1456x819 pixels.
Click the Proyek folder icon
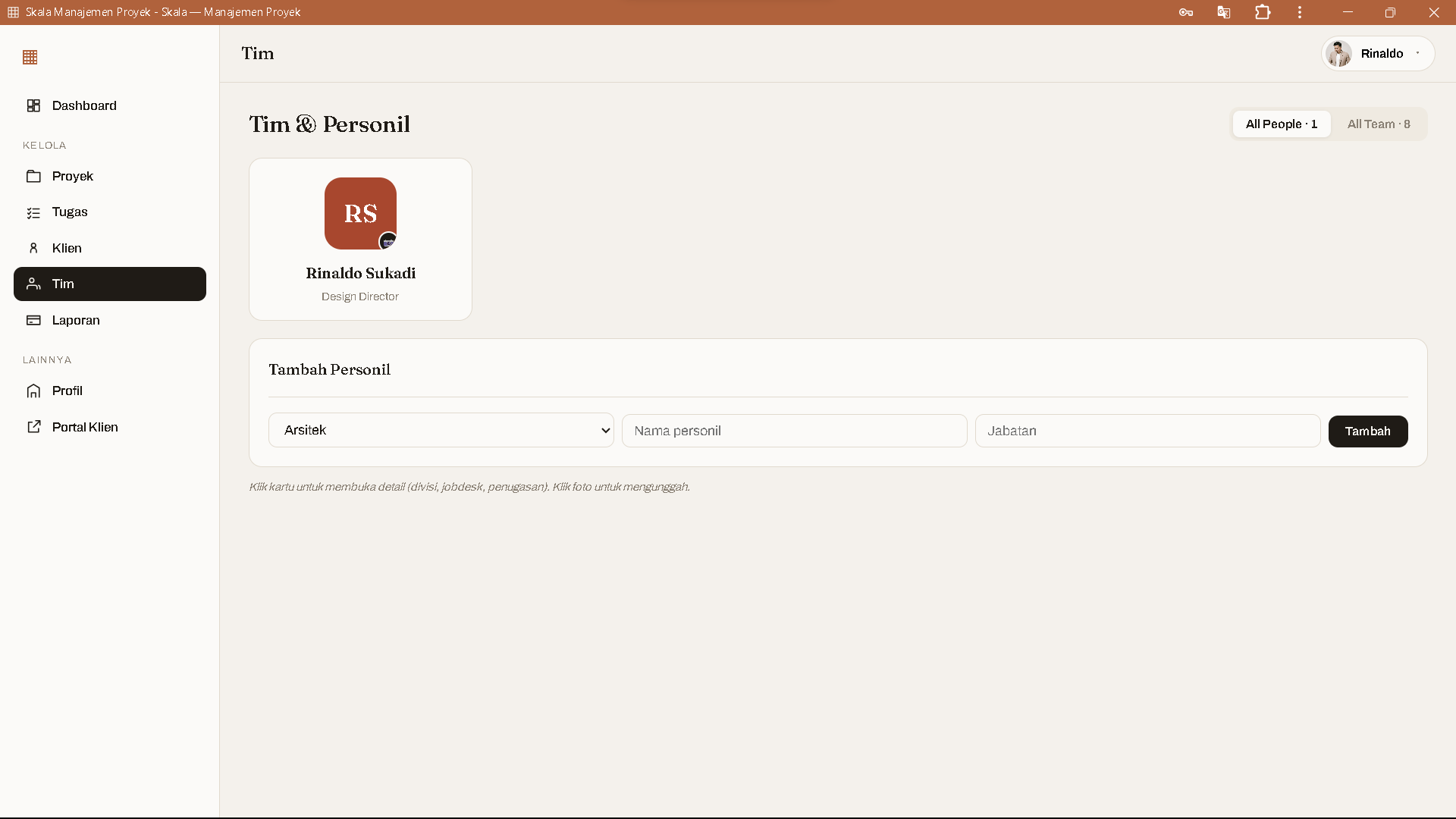(33, 176)
